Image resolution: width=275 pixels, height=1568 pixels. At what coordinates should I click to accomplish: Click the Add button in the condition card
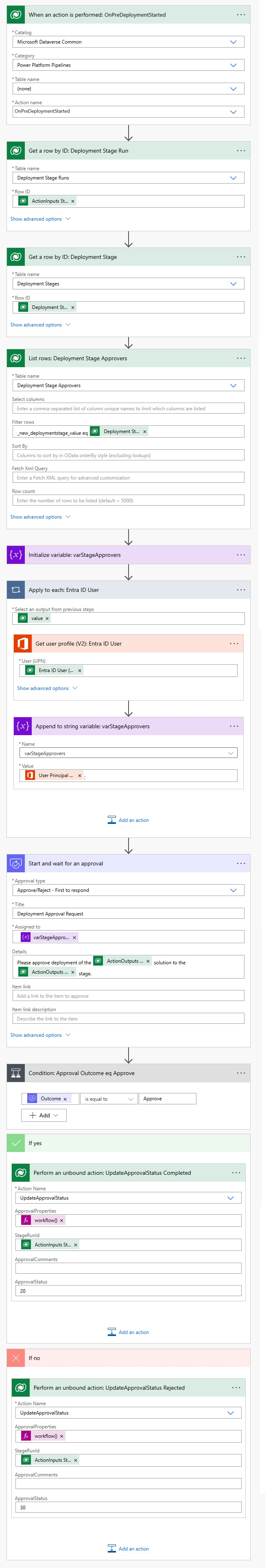[x=44, y=1115]
